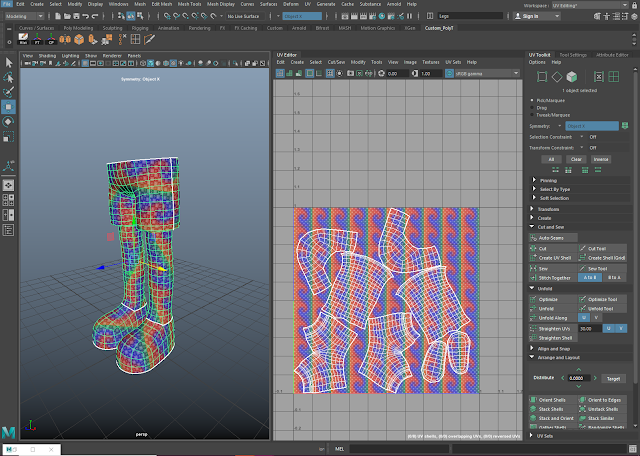The height and width of the screenshot is (456, 640).
Task: Enable Tweak/Marquee selection mode
Action: click(532, 115)
